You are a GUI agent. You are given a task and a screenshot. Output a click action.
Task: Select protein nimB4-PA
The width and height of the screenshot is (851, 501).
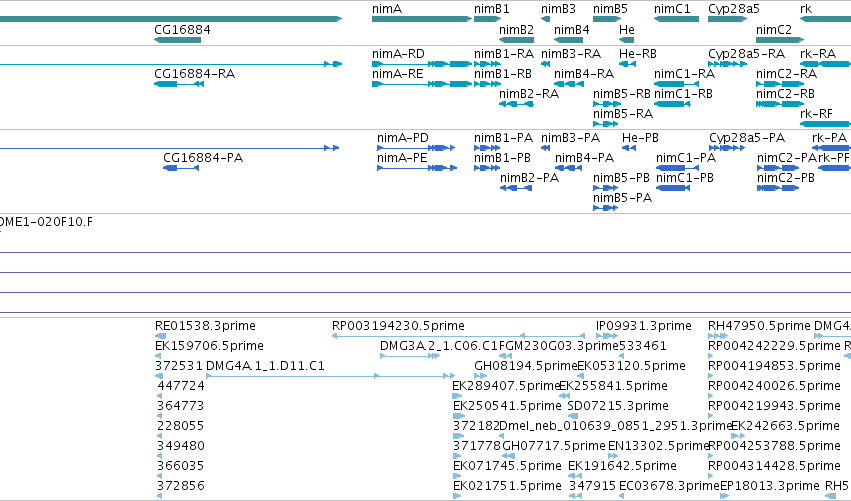568,168
